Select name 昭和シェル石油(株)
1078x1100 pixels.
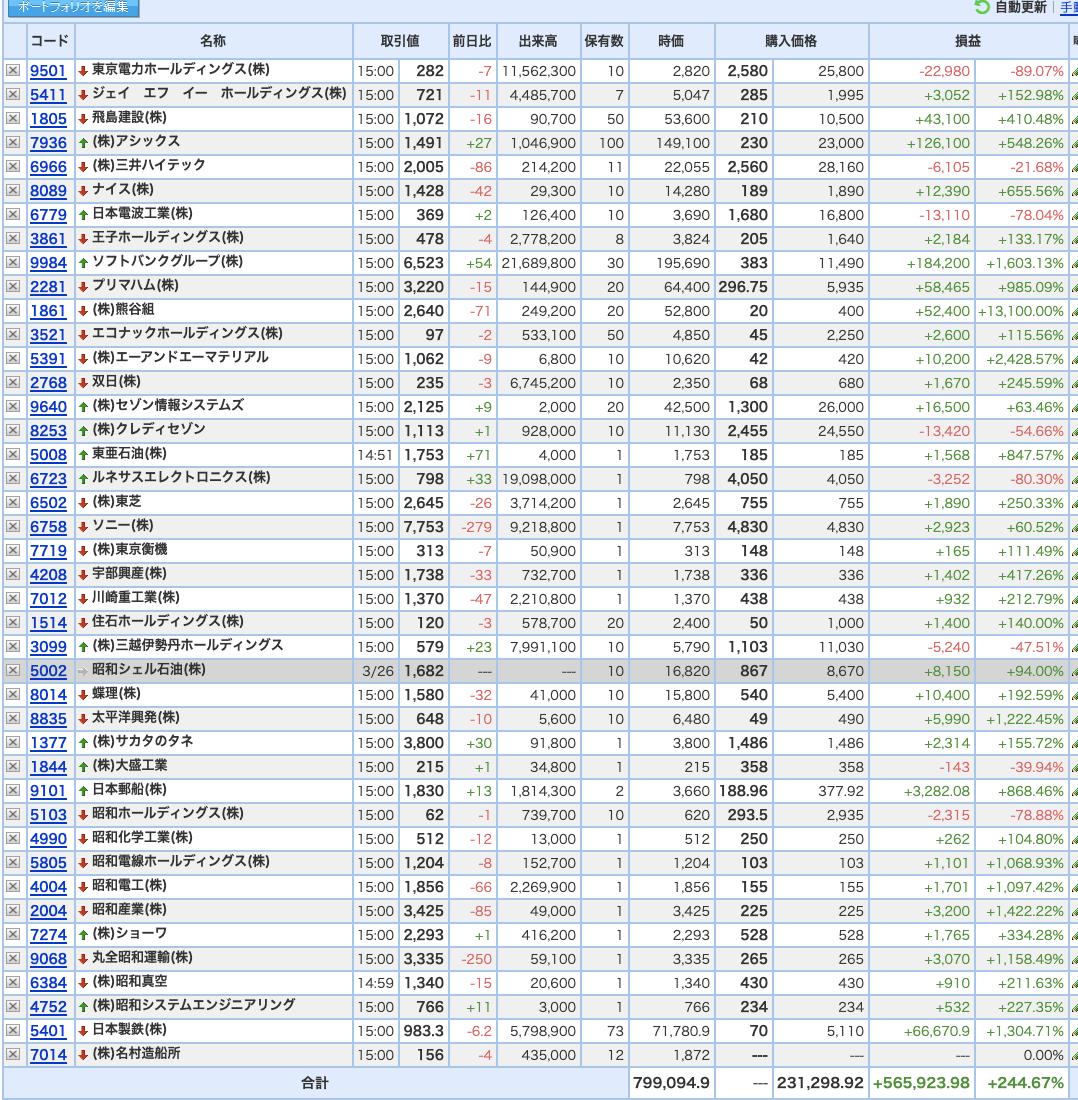pos(149,669)
